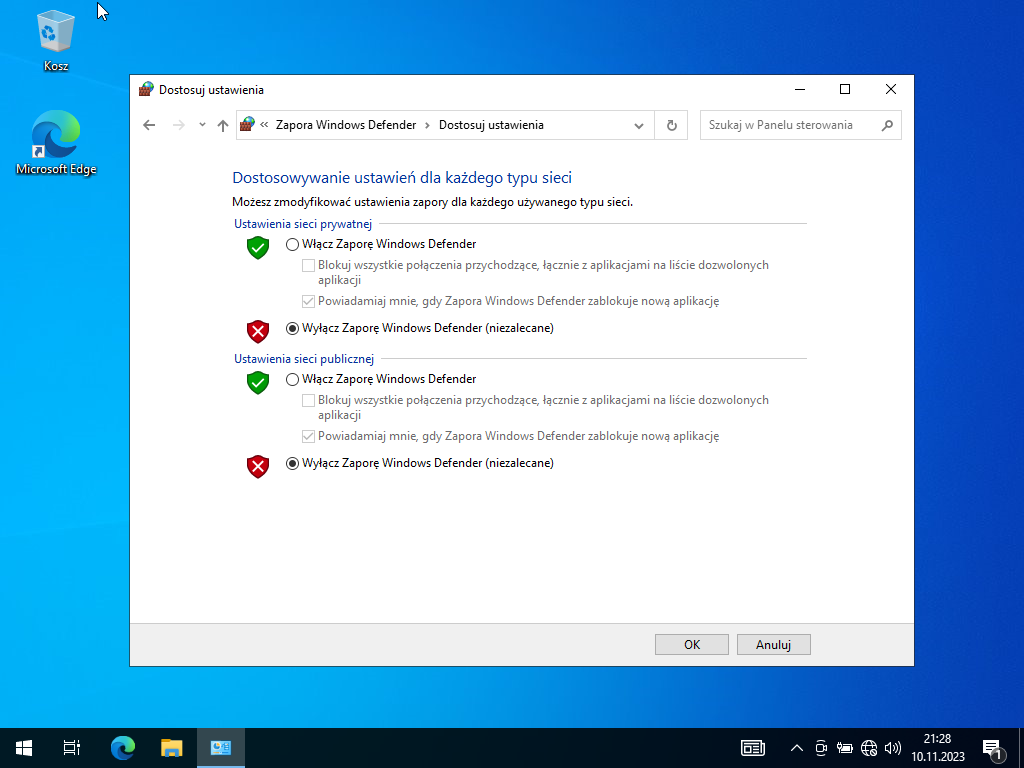Confirm settings with OK button

click(x=692, y=645)
